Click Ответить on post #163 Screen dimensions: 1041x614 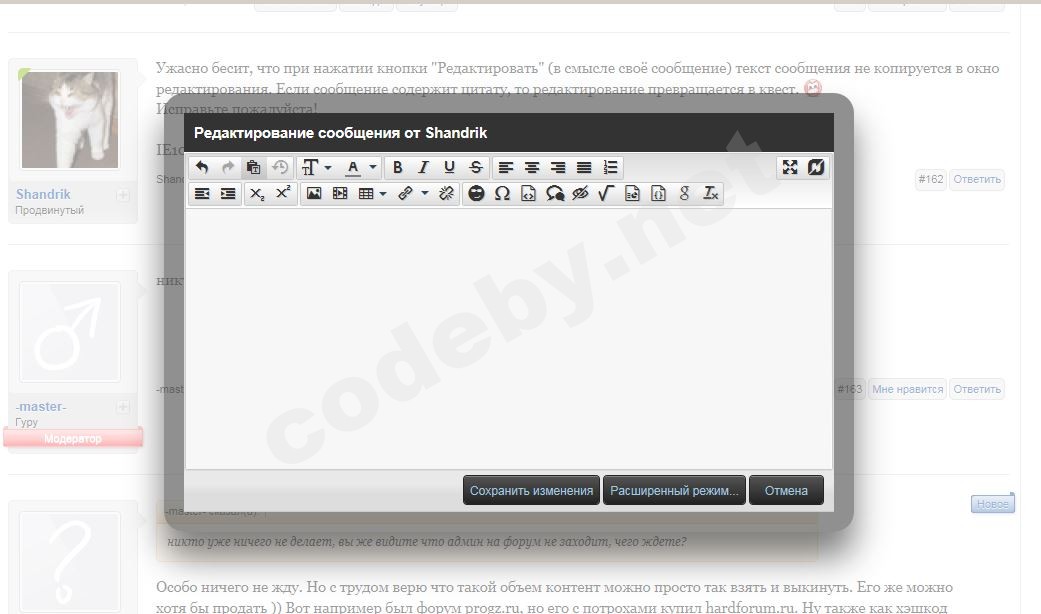tap(977, 389)
